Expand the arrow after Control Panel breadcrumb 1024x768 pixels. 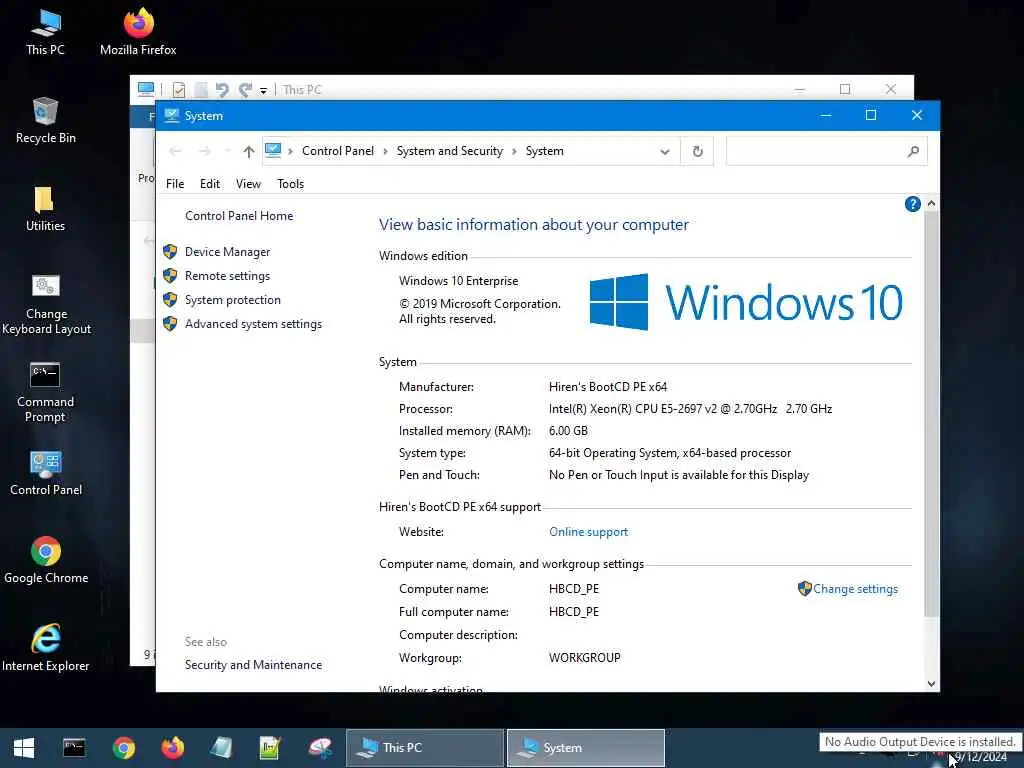point(385,152)
